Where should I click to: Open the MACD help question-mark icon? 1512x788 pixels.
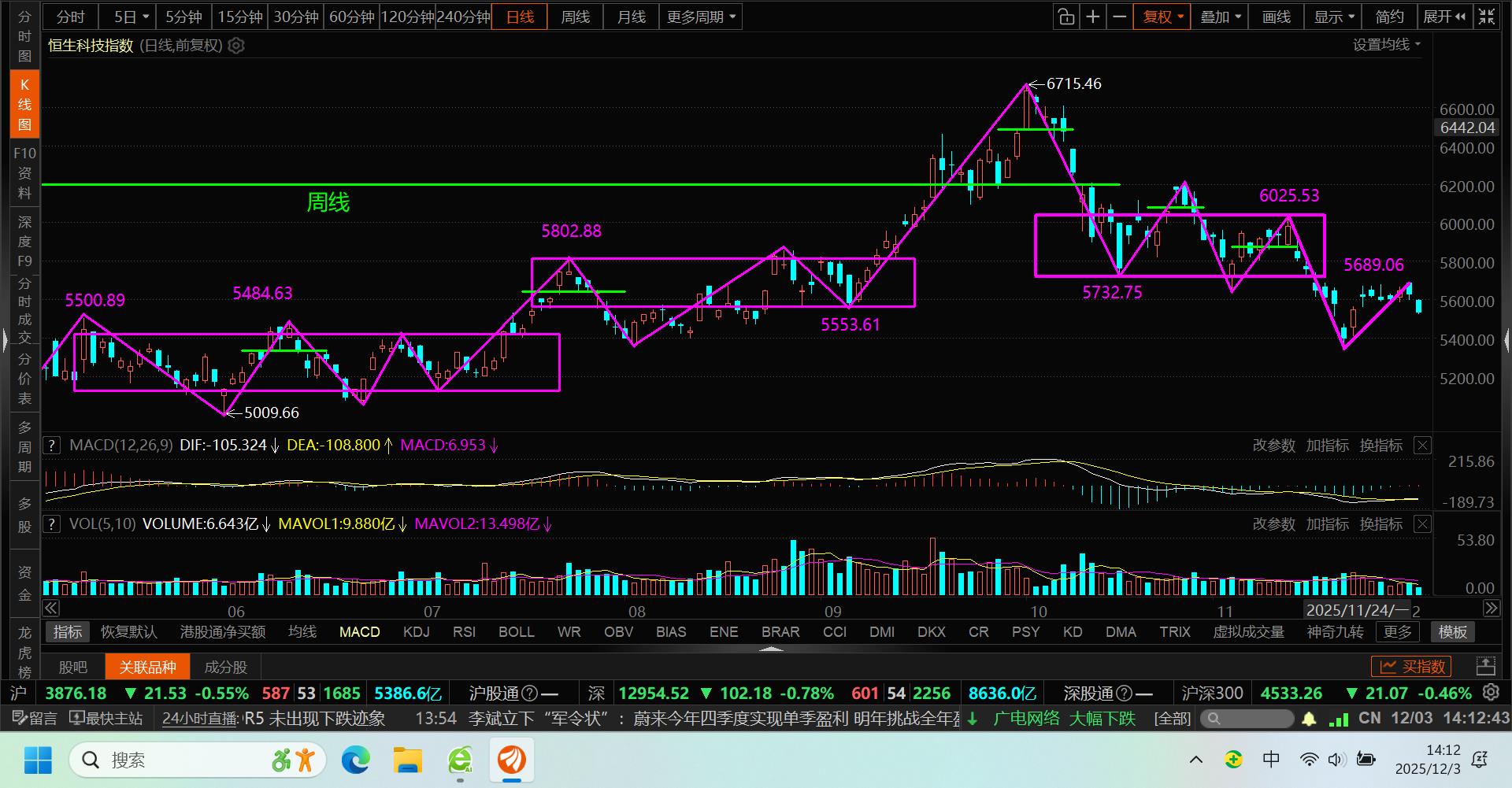52,446
